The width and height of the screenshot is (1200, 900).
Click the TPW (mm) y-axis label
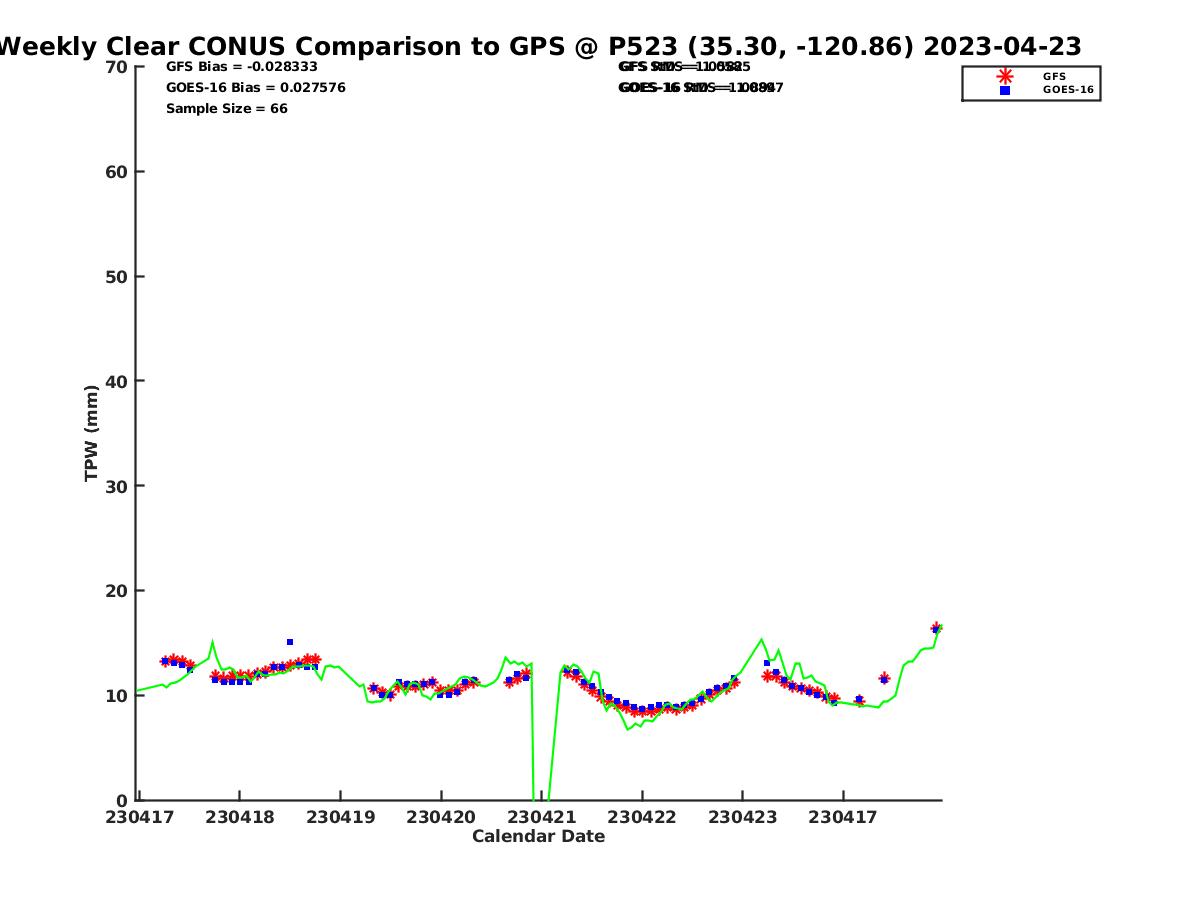pos(92,433)
